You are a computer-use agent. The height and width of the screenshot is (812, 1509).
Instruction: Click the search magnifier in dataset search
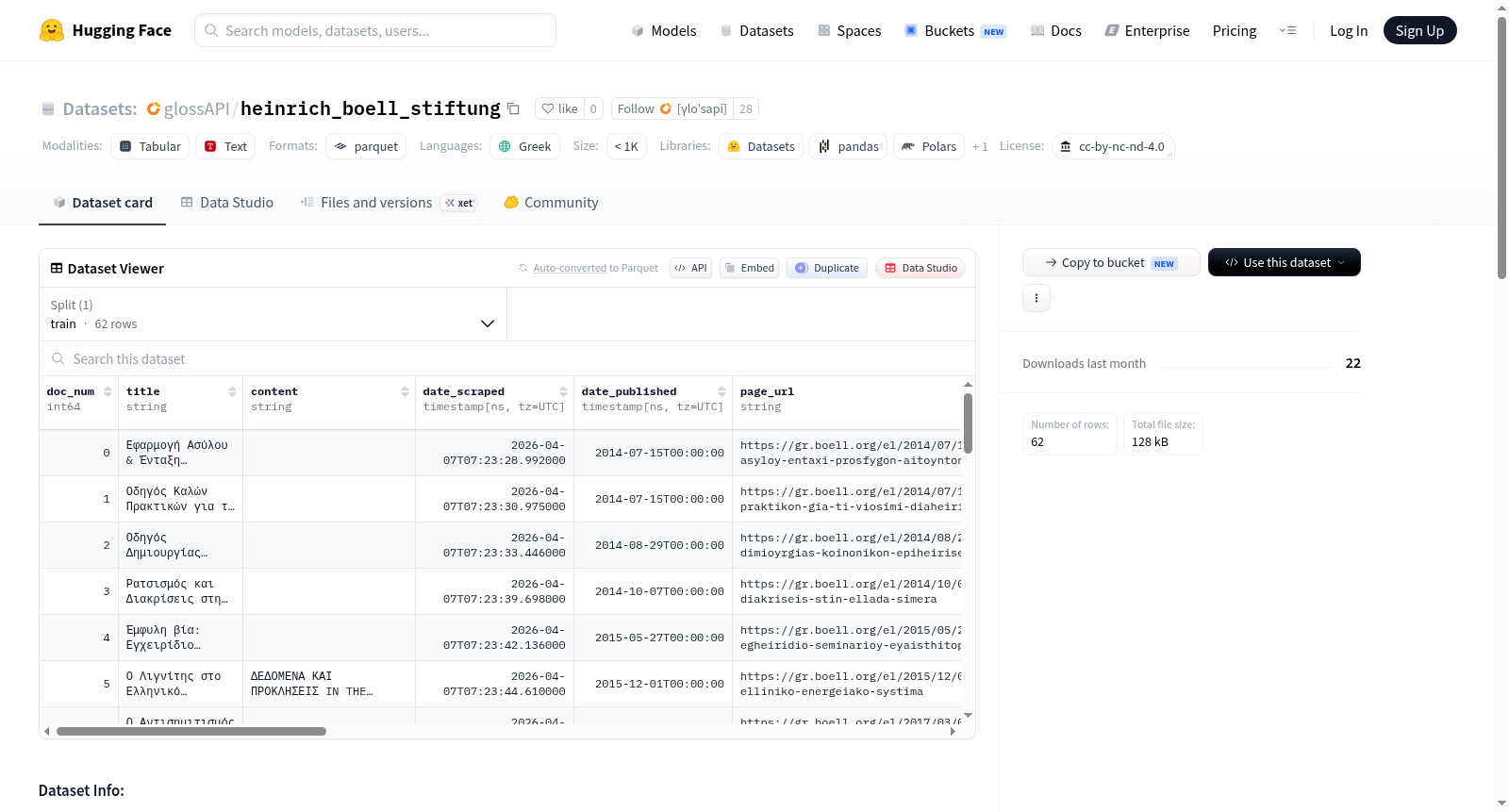click(58, 358)
